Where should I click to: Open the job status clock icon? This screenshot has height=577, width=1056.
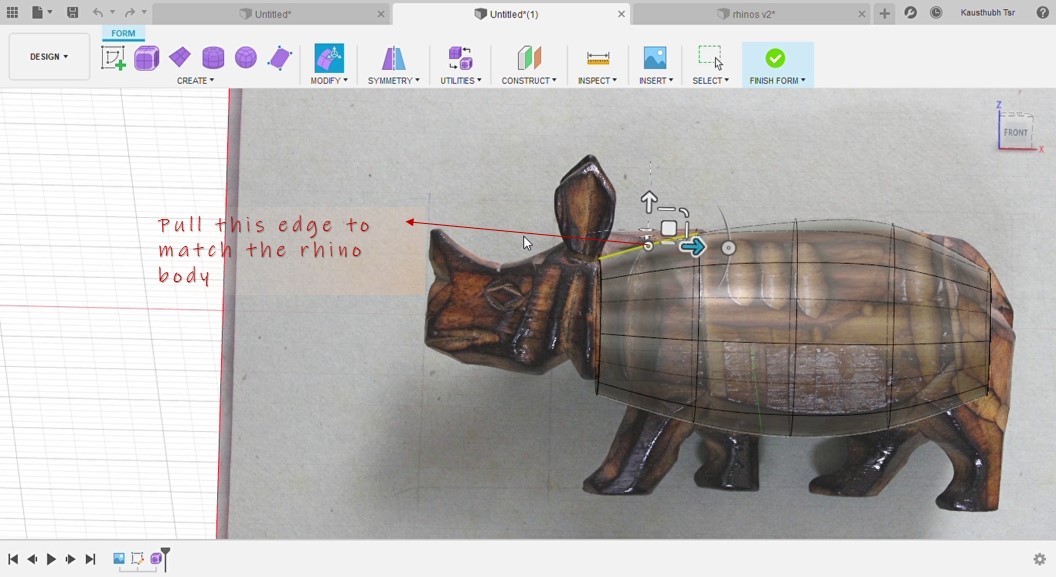coord(936,13)
